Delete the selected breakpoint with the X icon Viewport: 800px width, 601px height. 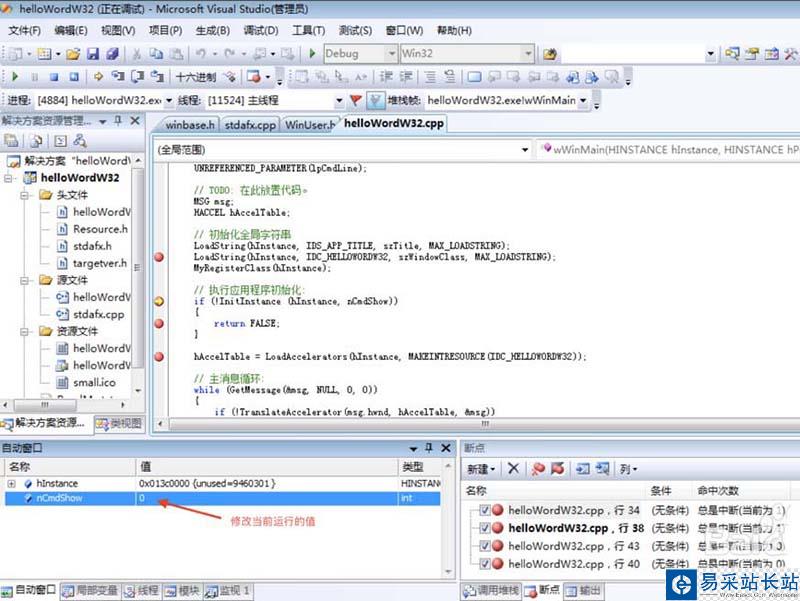pos(513,468)
